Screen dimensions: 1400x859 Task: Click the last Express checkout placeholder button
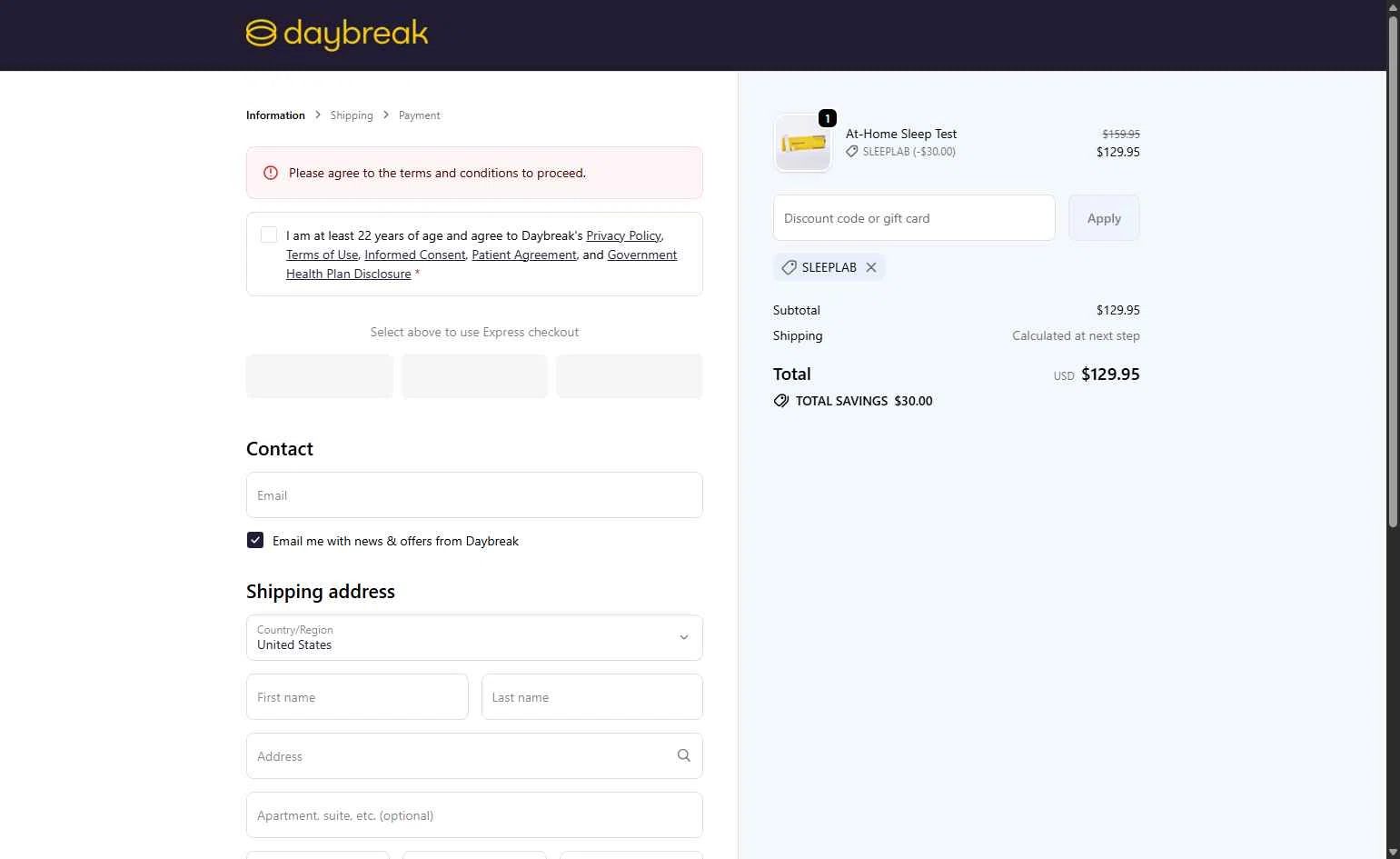630,376
